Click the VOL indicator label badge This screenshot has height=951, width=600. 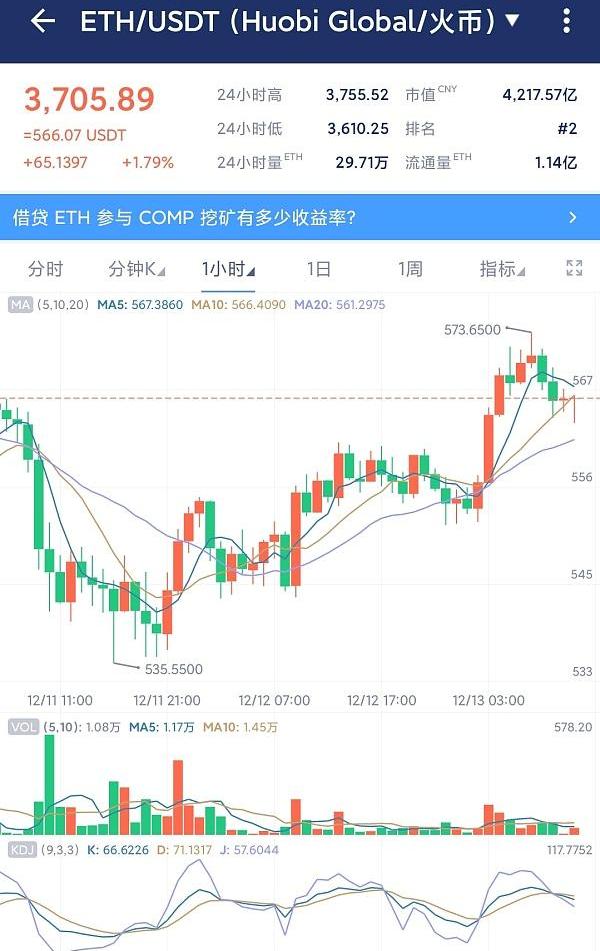(x=21, y=727)
